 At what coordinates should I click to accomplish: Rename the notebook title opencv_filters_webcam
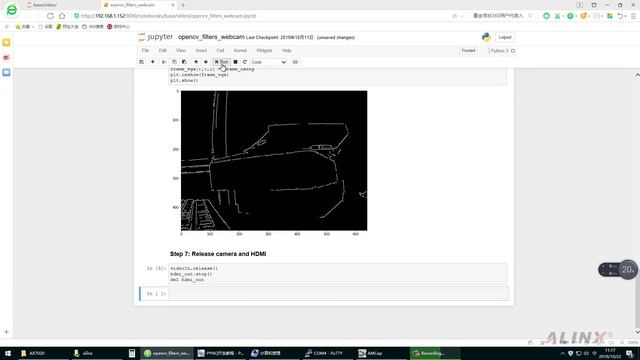(211, 37)
